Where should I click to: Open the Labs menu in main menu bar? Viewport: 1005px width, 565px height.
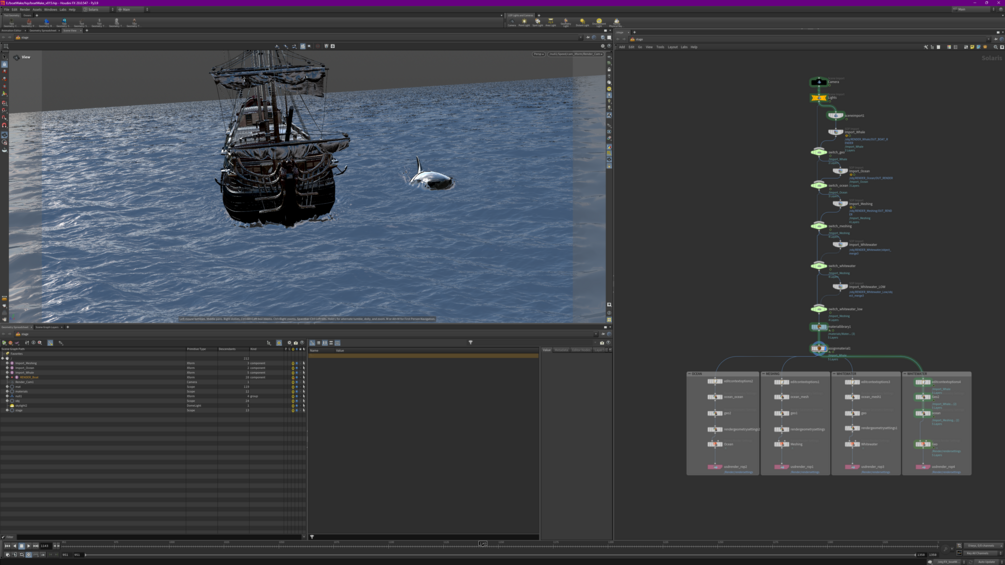click(63, 10)
